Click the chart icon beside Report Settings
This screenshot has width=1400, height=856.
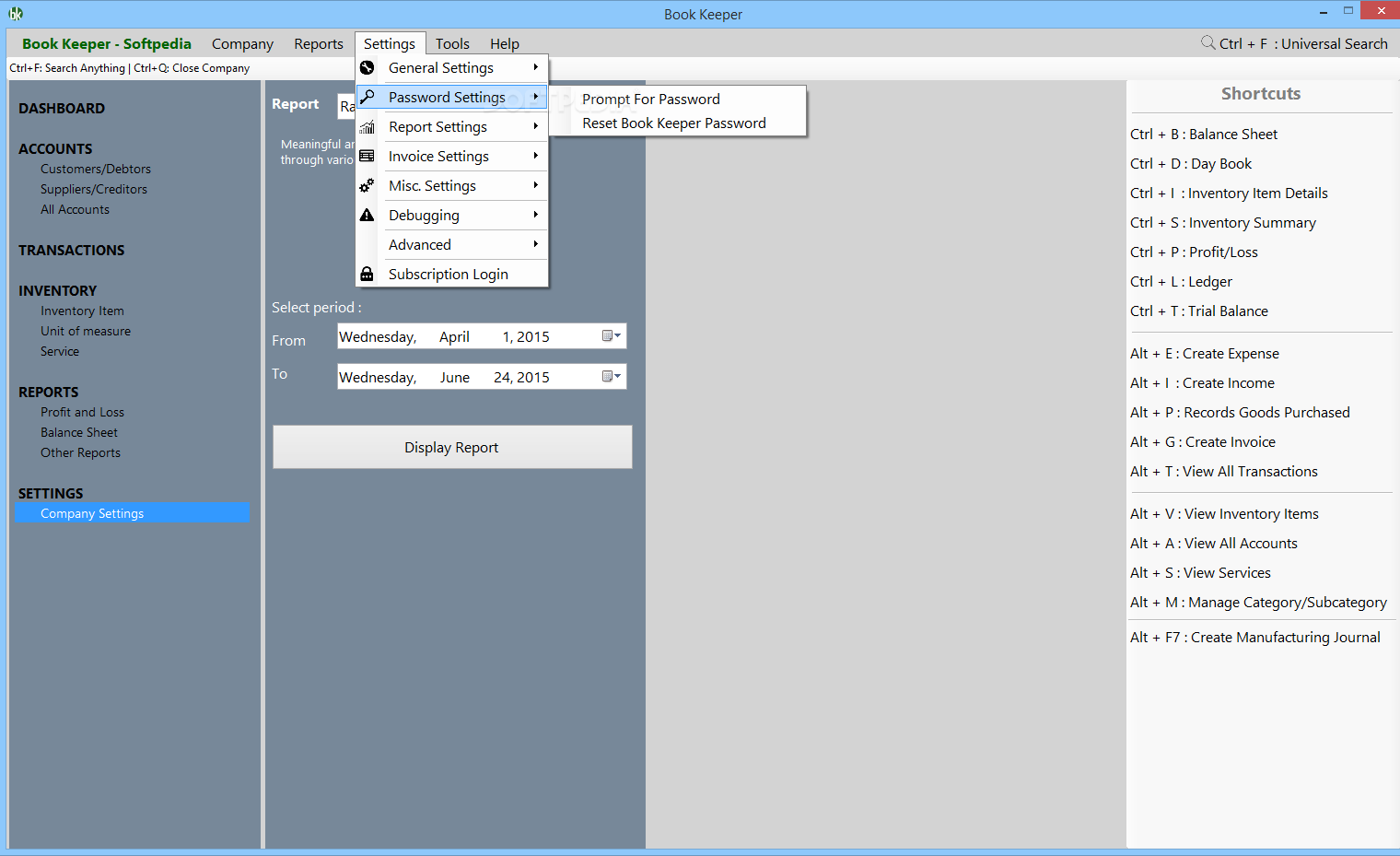367,126
